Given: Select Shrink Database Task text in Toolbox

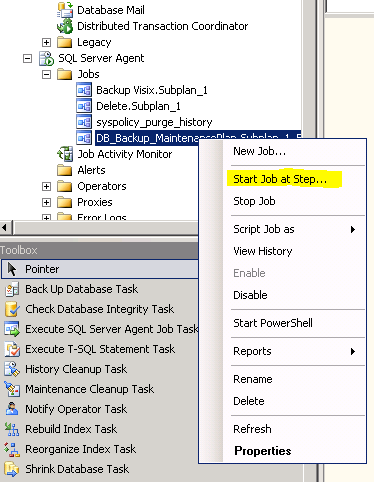Looking at the screenshot, I should [77, 469].
